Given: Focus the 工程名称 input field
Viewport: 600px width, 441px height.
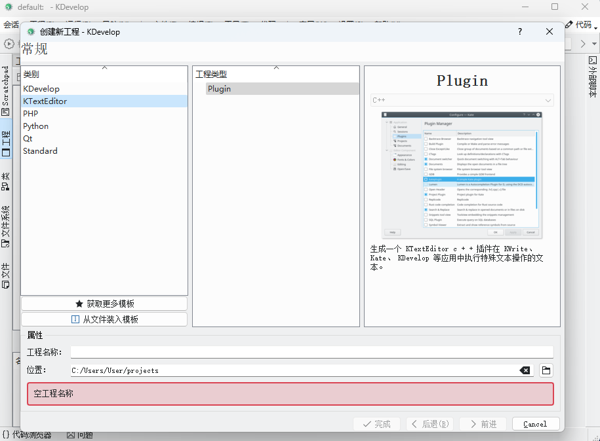Looking at the screenshot, I should (x=310, y=352).
